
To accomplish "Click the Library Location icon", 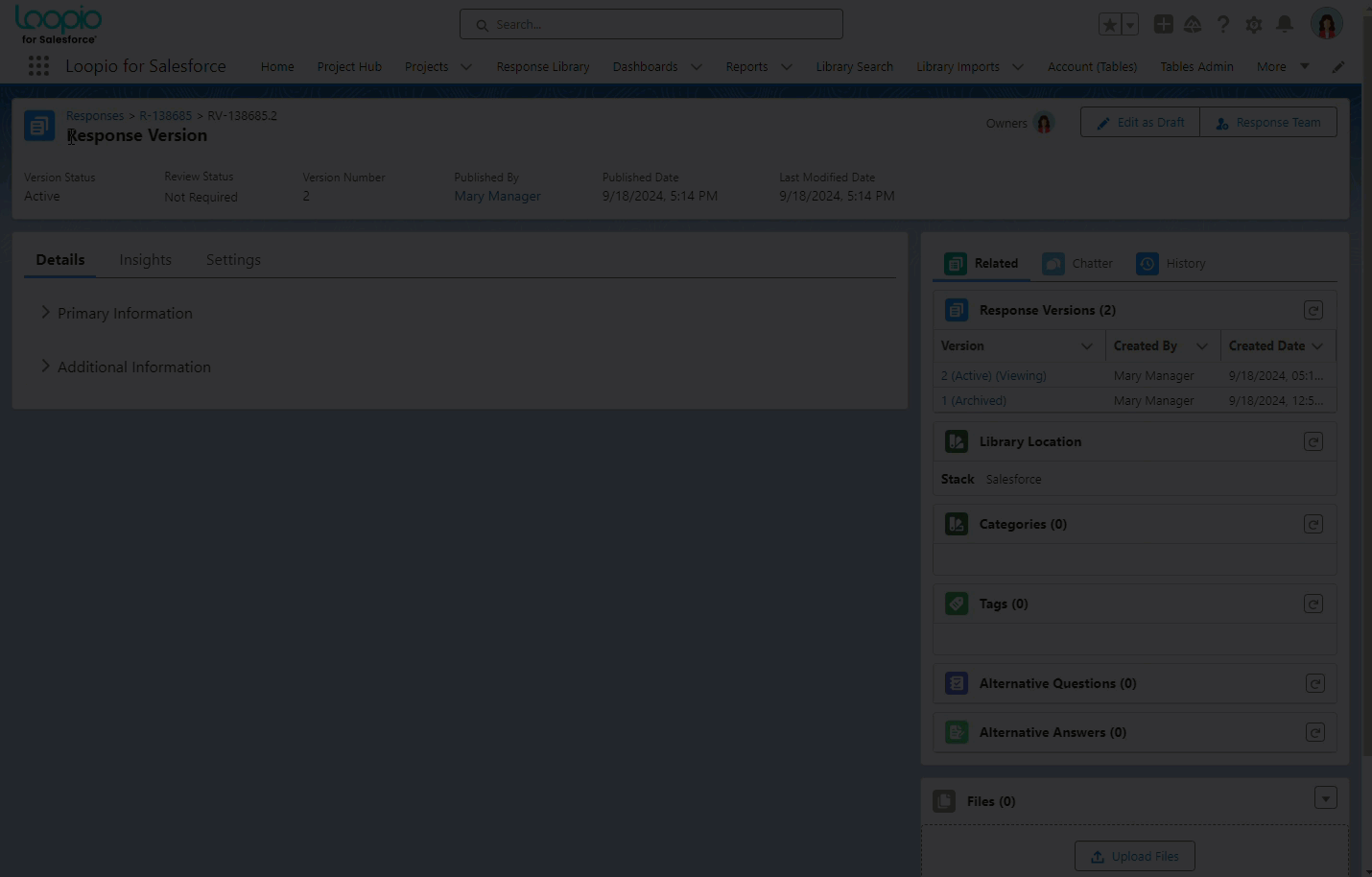I will [x=957, y=441].
